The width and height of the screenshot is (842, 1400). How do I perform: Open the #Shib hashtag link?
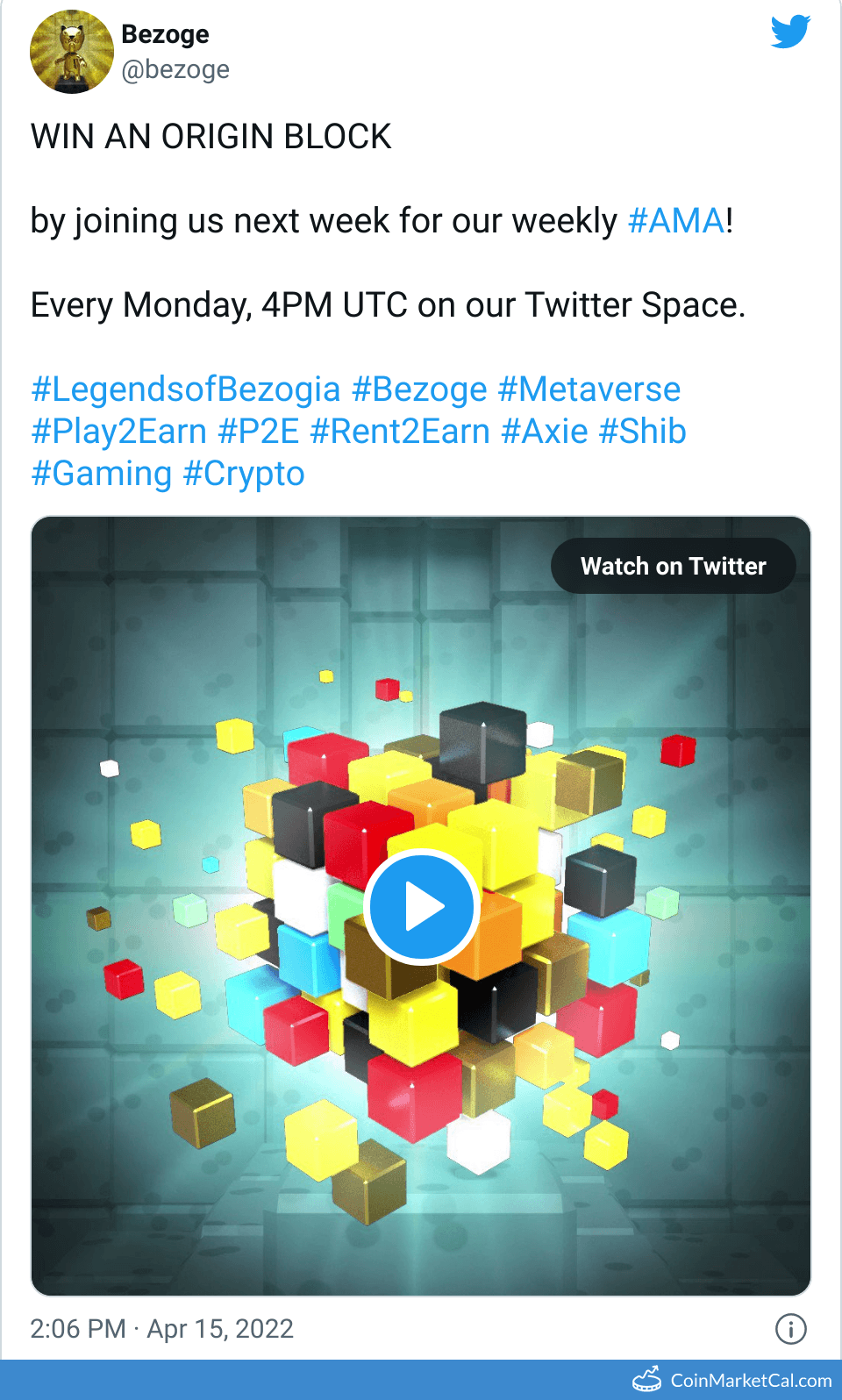pyautogui.click(x=643, y=432)
